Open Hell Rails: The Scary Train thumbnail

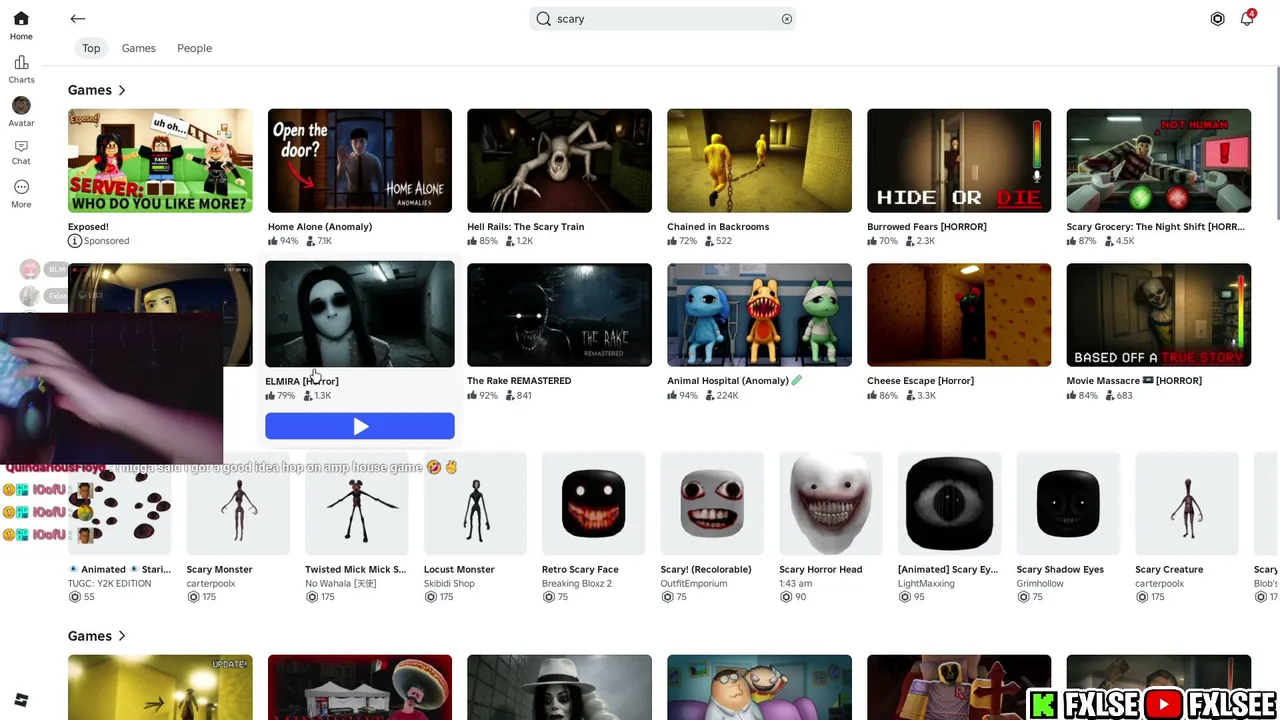(559, 161)
